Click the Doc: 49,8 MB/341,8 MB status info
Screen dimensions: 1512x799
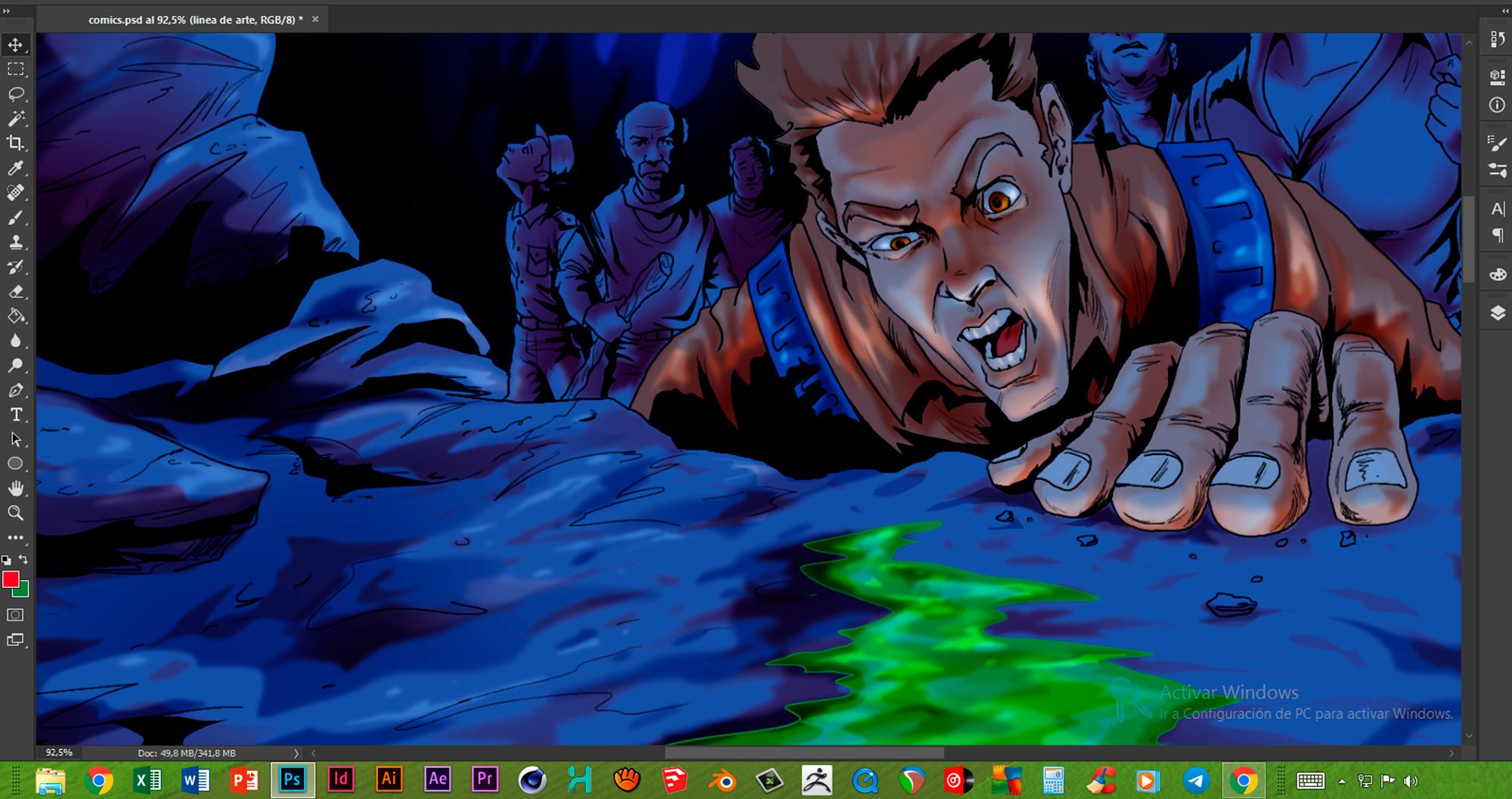point(187,753)
